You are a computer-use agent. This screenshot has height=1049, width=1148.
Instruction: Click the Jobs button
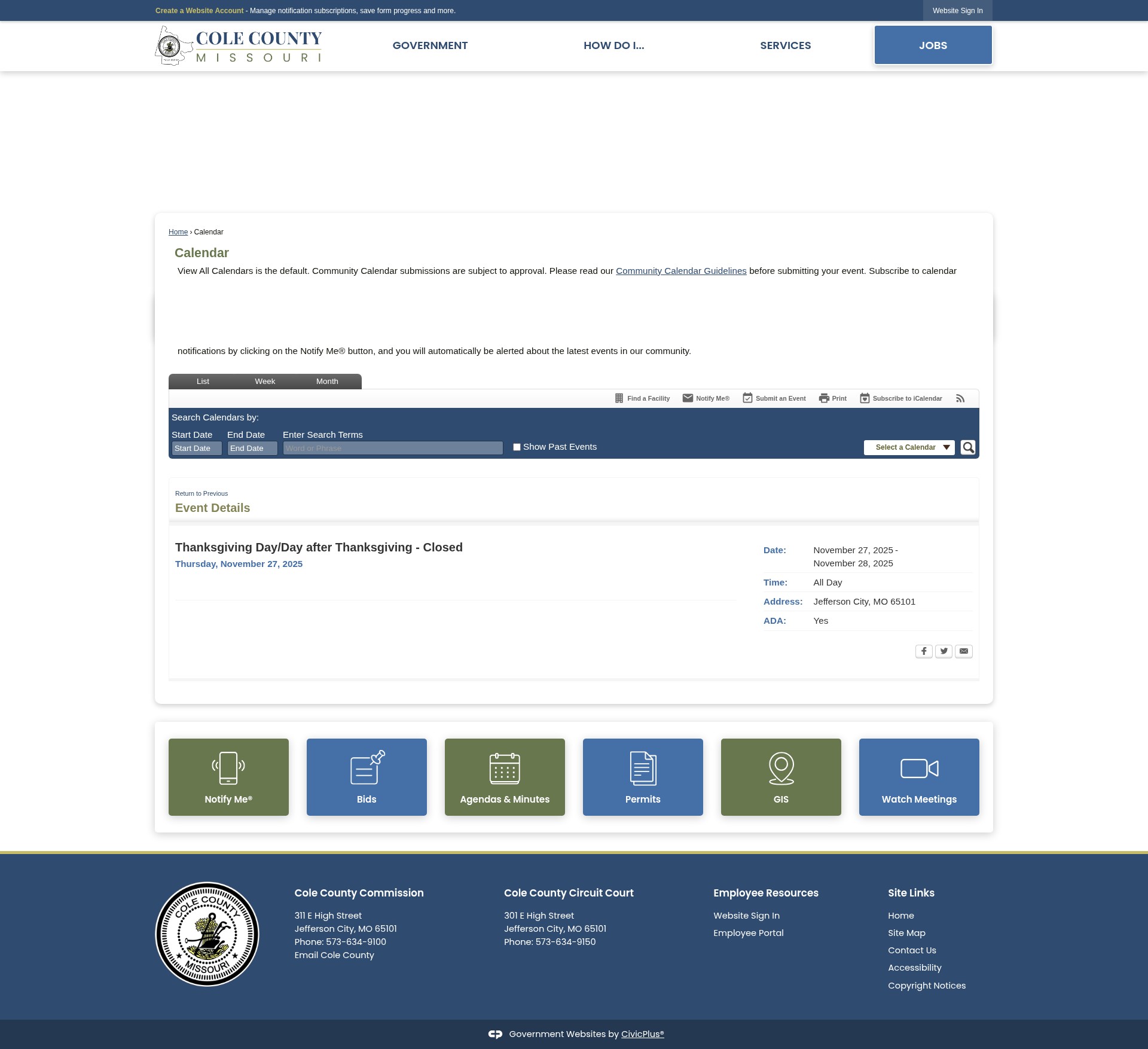click(933, 45)
